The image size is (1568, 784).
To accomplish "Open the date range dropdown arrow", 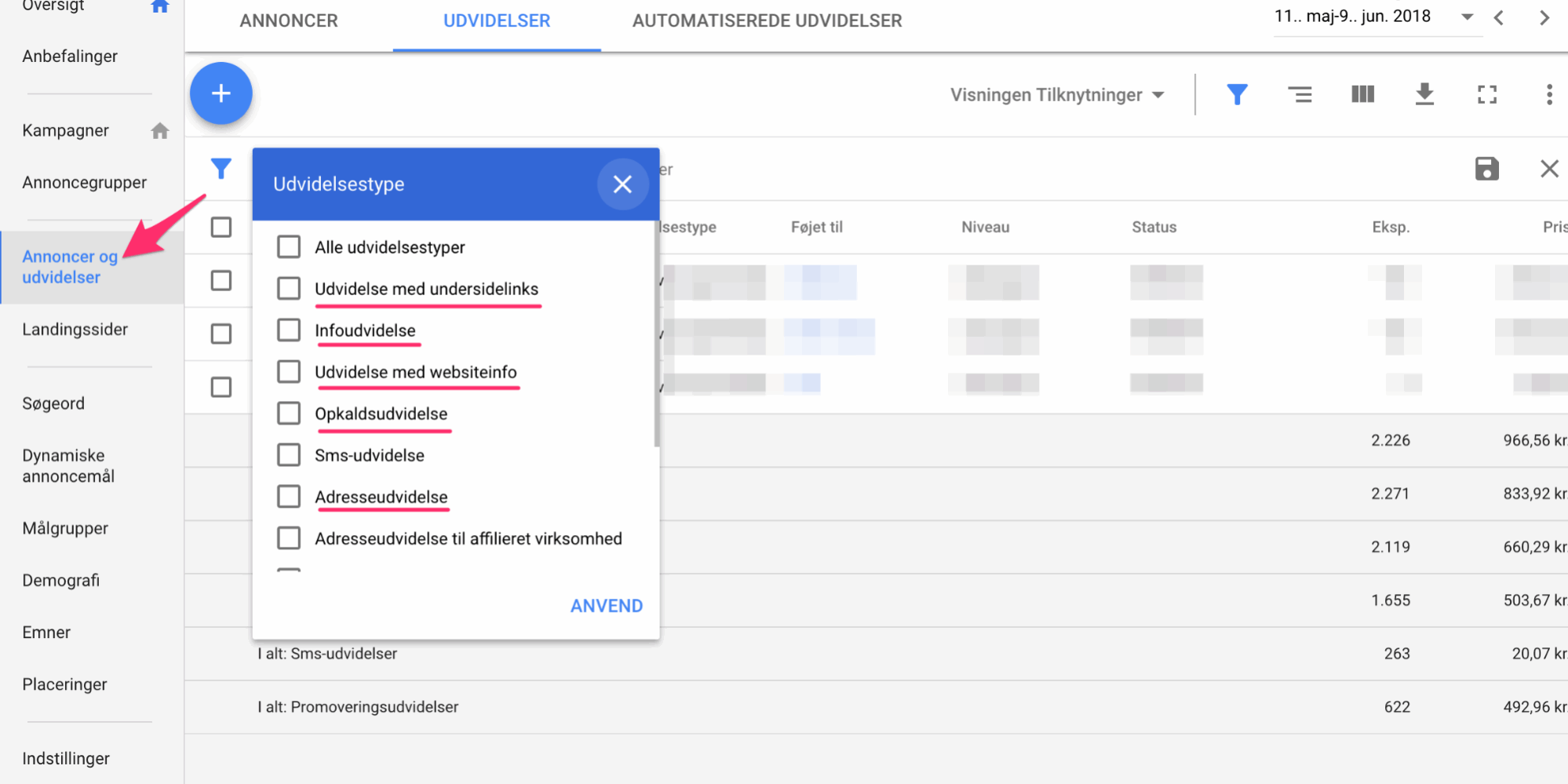I will (x=1466, y=17).
